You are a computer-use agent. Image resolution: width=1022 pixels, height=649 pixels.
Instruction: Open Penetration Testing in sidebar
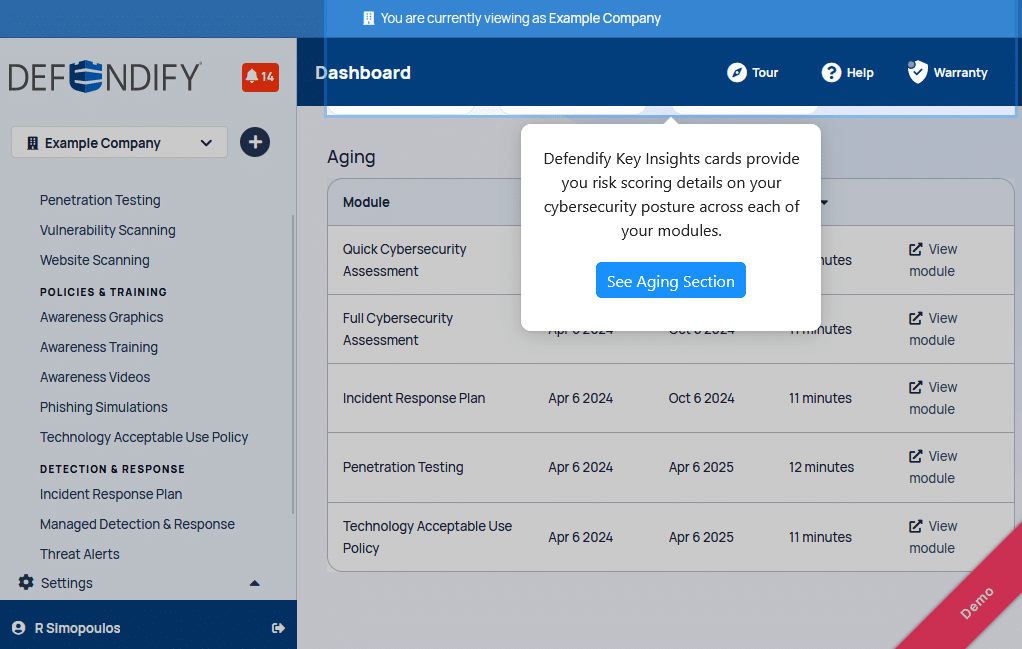(100, 200)
